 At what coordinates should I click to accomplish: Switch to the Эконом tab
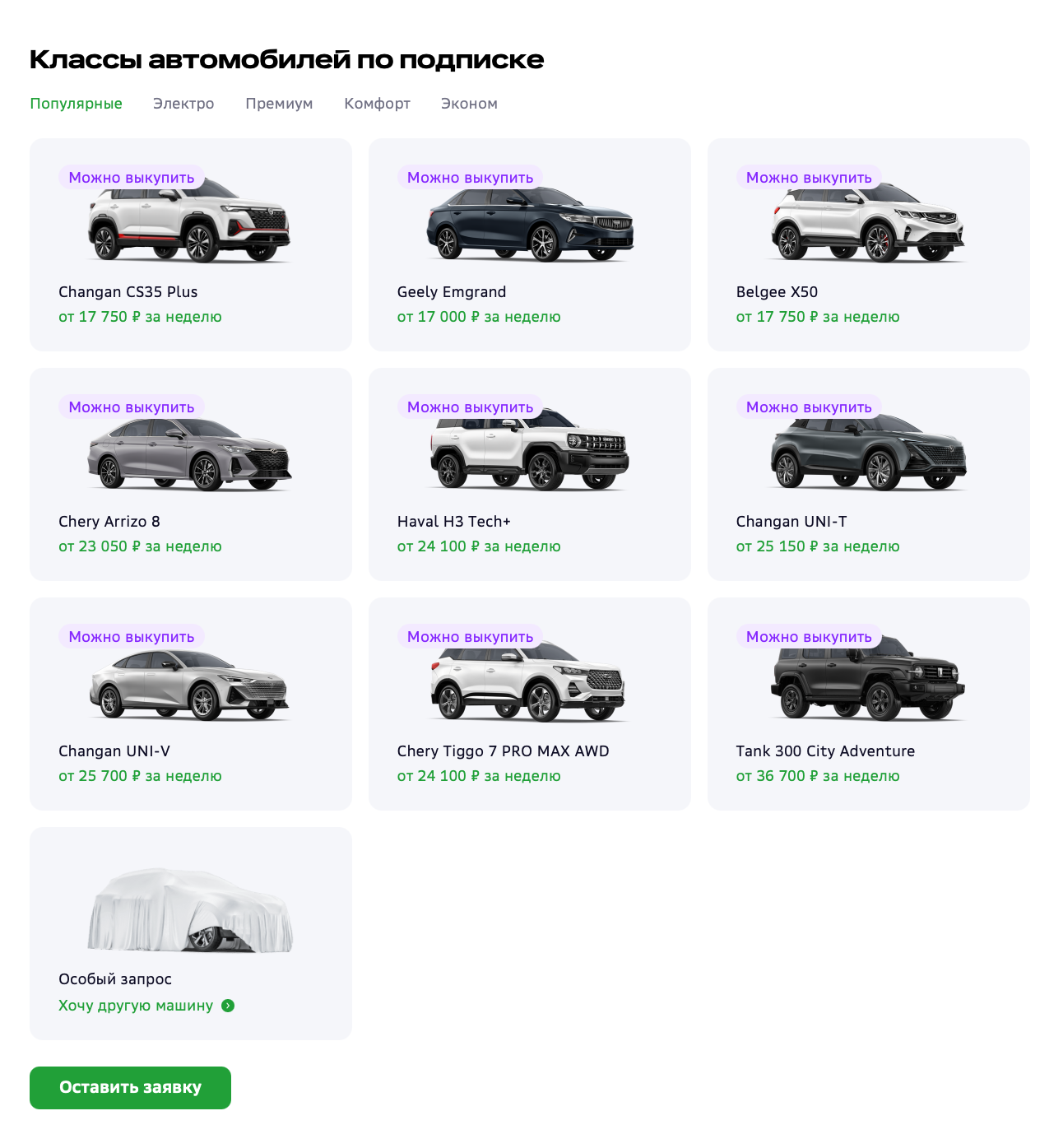click(469, 103)
